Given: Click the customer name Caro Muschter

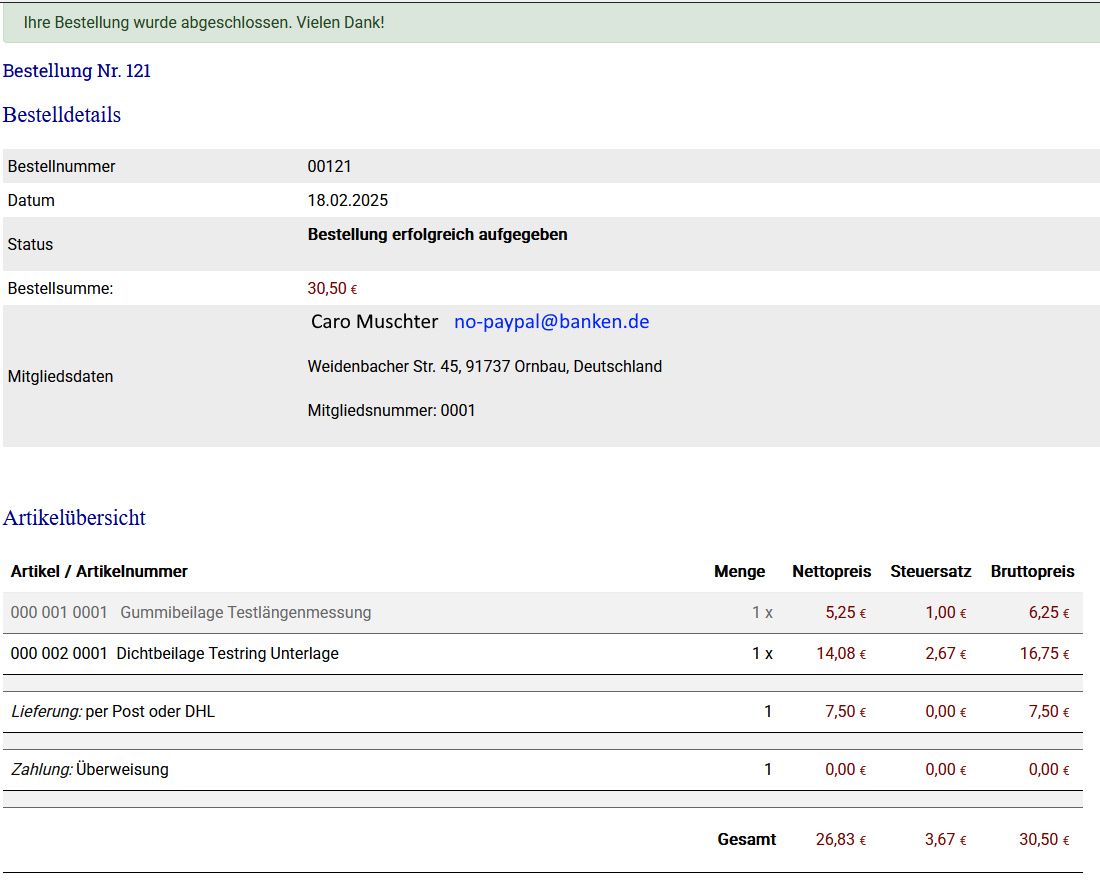Looking at the screenshot, I should [374, 322].
